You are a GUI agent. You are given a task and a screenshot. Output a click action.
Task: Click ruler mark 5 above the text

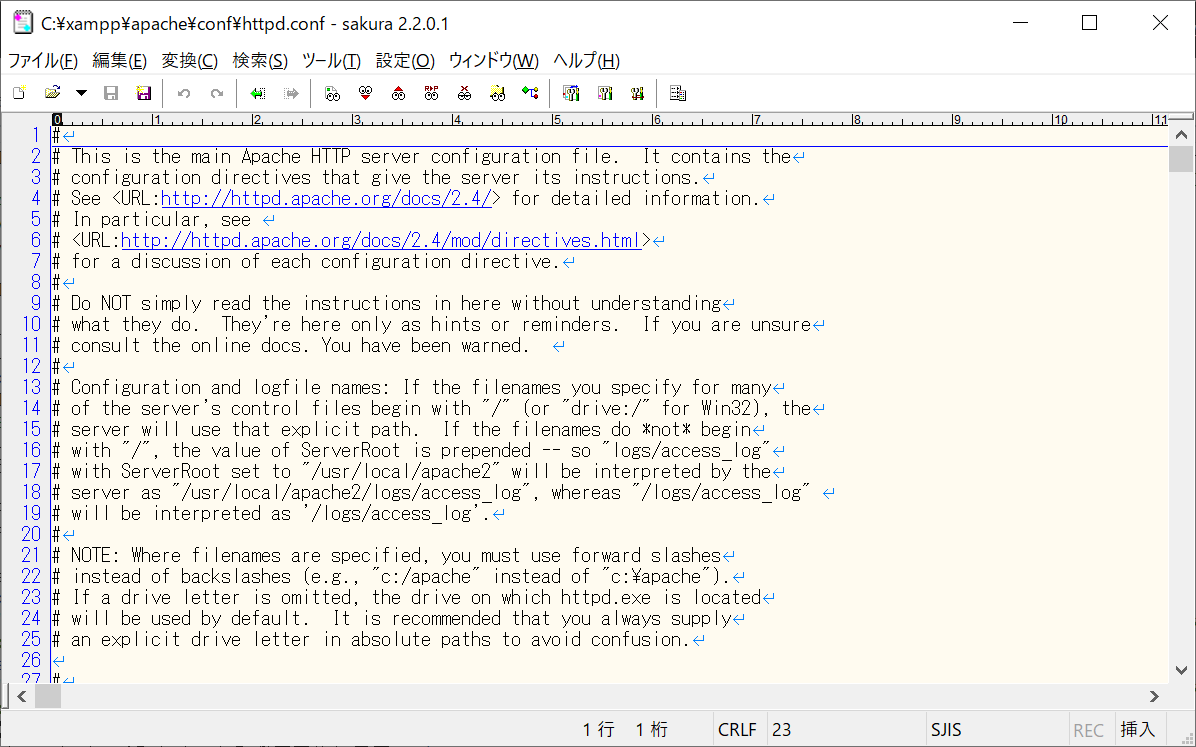click(557, 120)
